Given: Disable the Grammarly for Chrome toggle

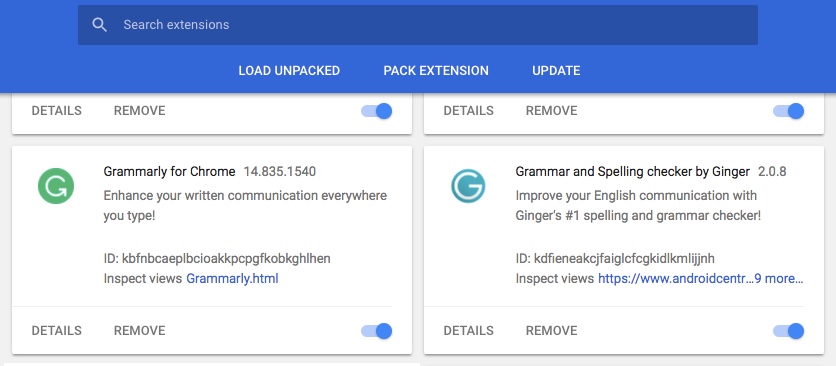Looking at the screenshot, I should click(377, 331).
